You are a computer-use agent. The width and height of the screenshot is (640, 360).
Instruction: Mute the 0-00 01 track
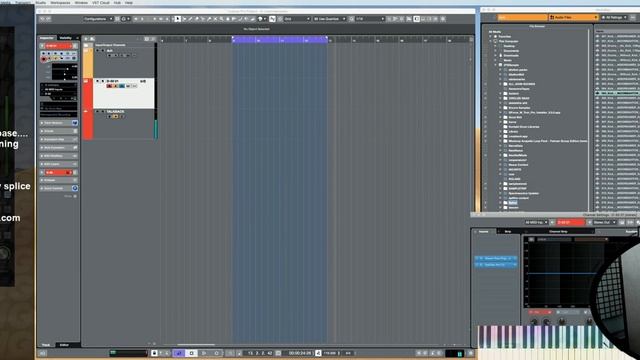[98, 81]
